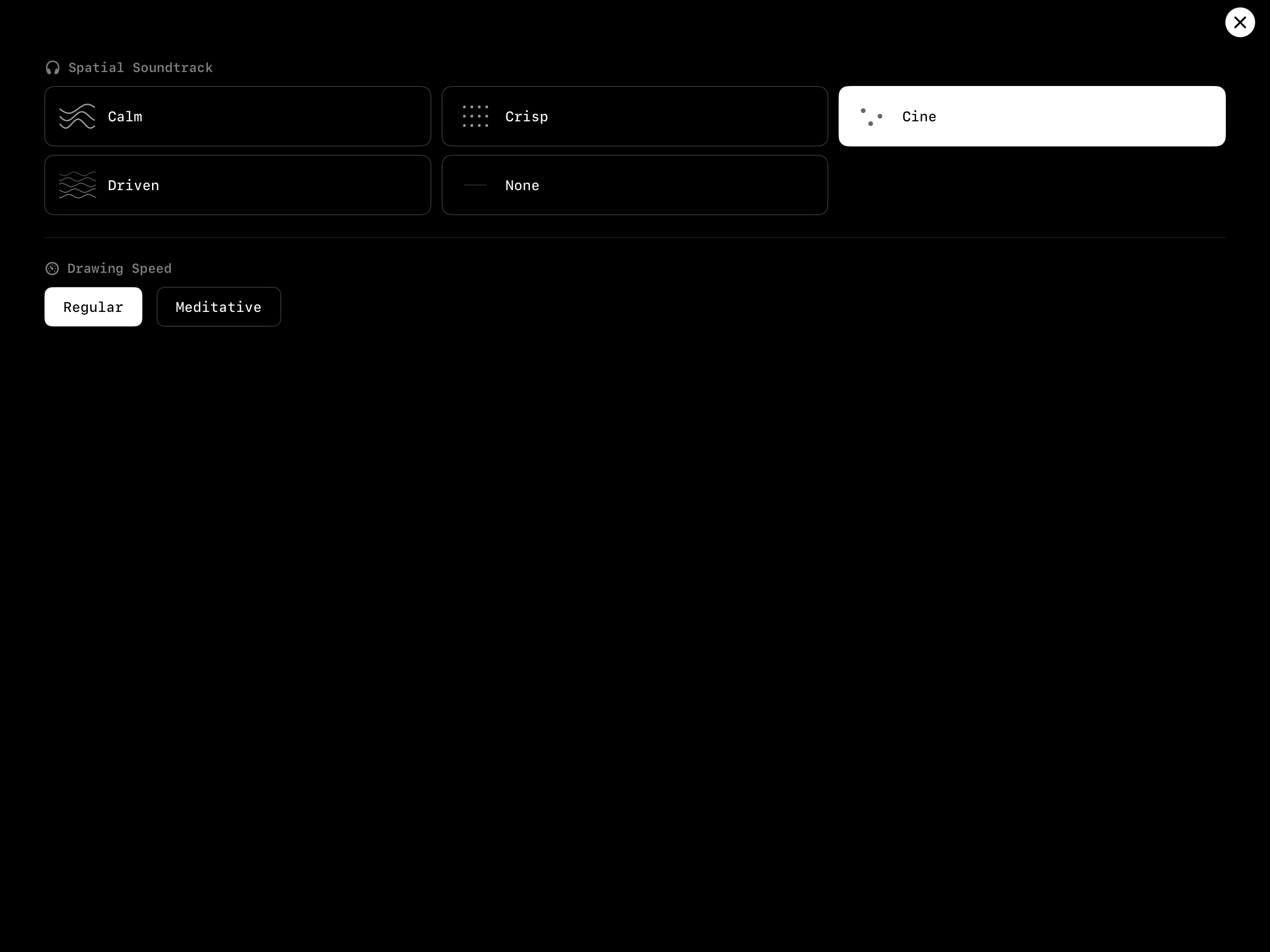1270x952 pixels.
Task: Set drawing speed to Regular
Action: pos(93,307)
